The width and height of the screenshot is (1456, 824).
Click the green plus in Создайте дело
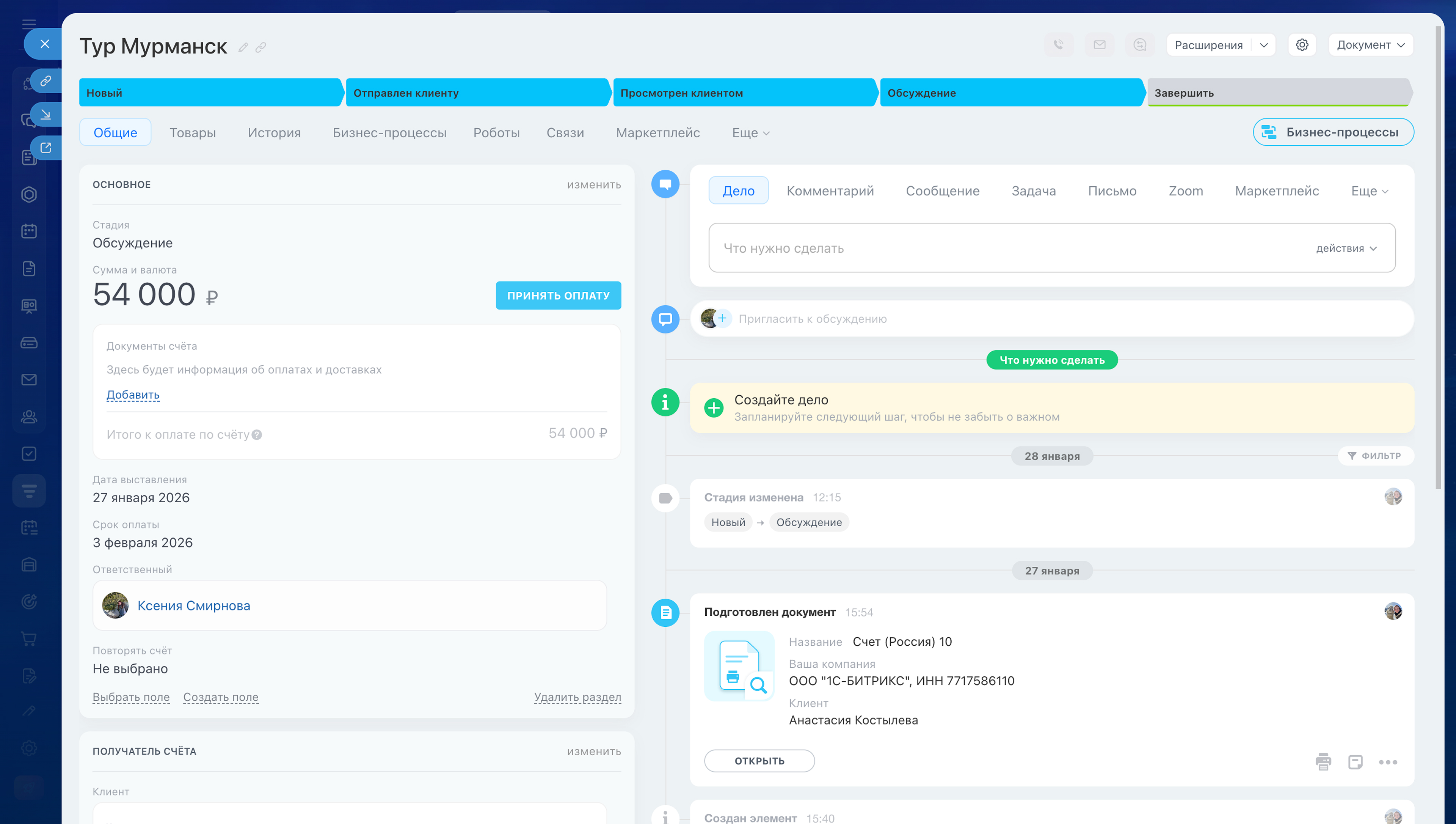click(714, 407)
